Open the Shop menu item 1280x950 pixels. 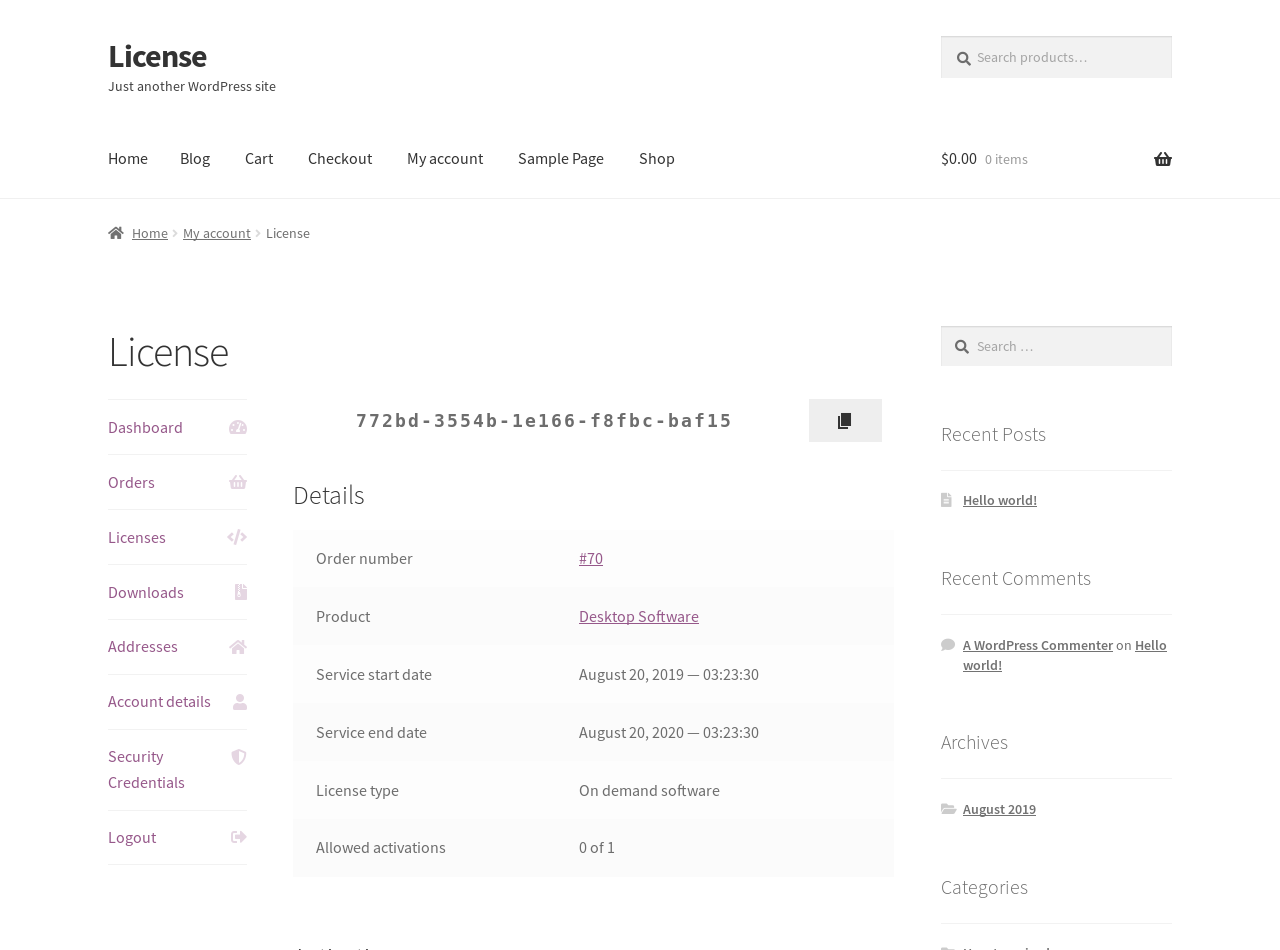(656, 158)
